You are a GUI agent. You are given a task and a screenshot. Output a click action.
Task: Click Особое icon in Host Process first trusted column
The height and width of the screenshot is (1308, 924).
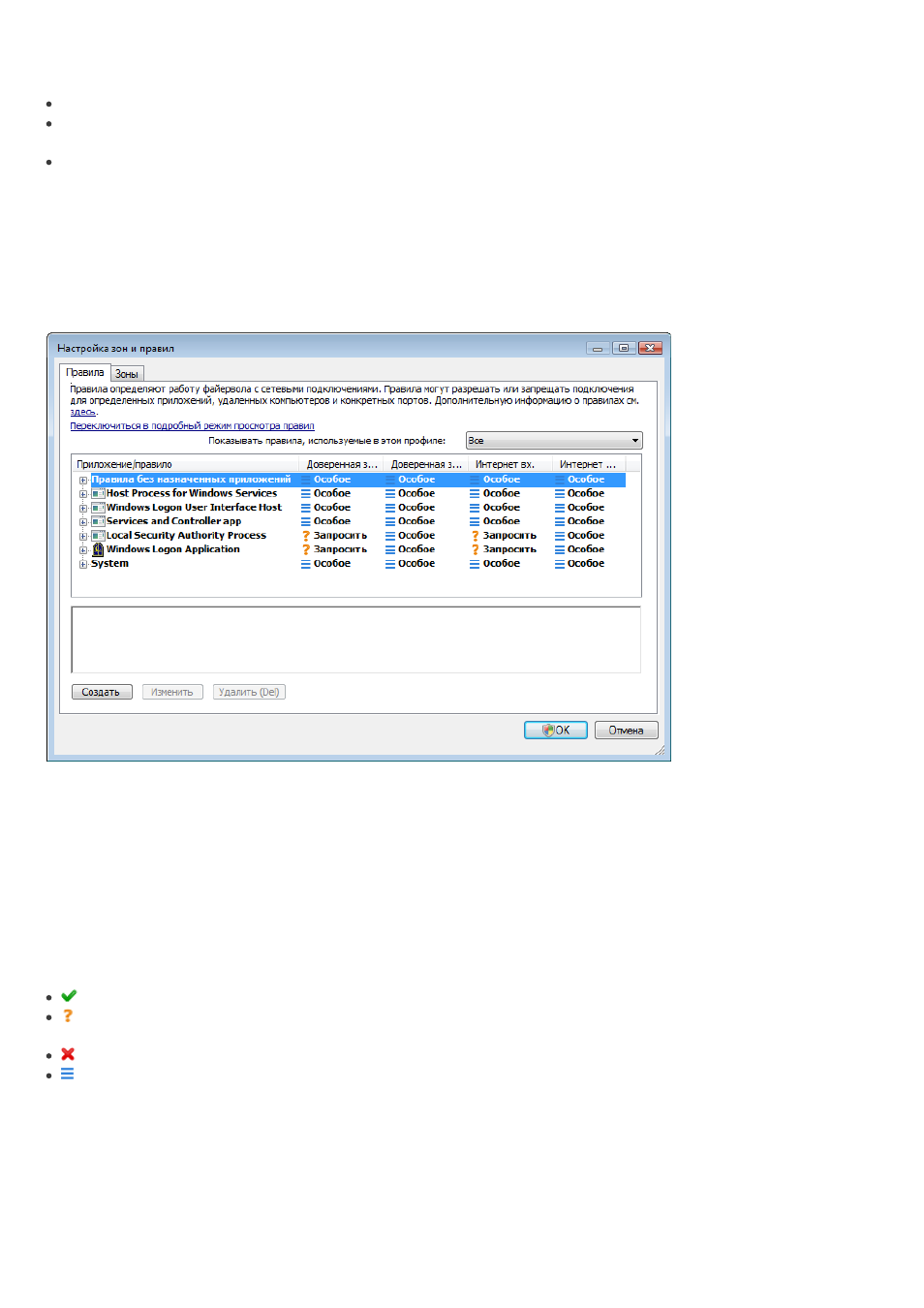[306, 494]
